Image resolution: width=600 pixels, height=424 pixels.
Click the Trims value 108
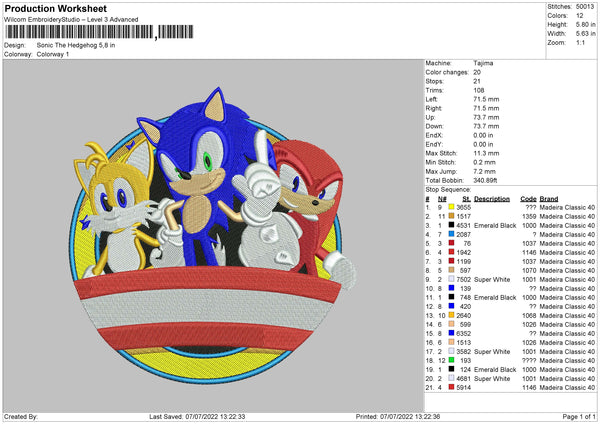click(x=478, y=90)
